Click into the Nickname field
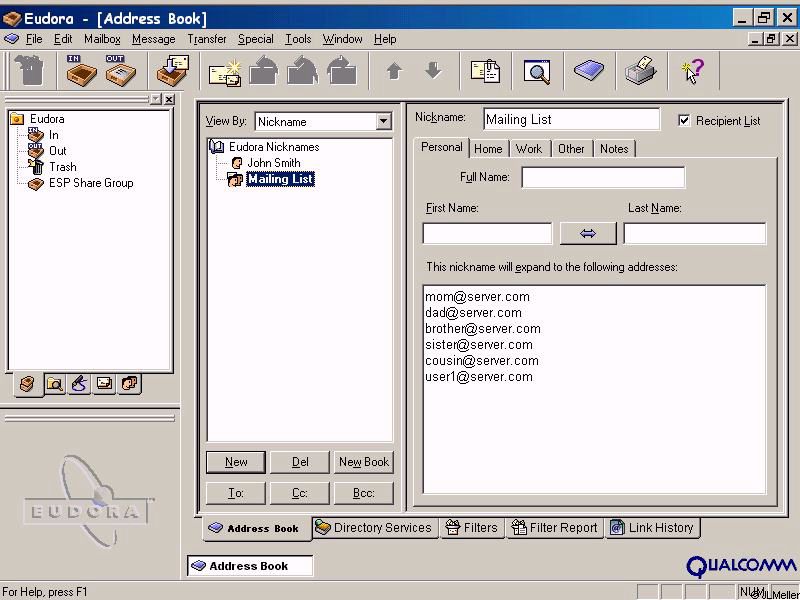The image size is (800, 600). 571,119
